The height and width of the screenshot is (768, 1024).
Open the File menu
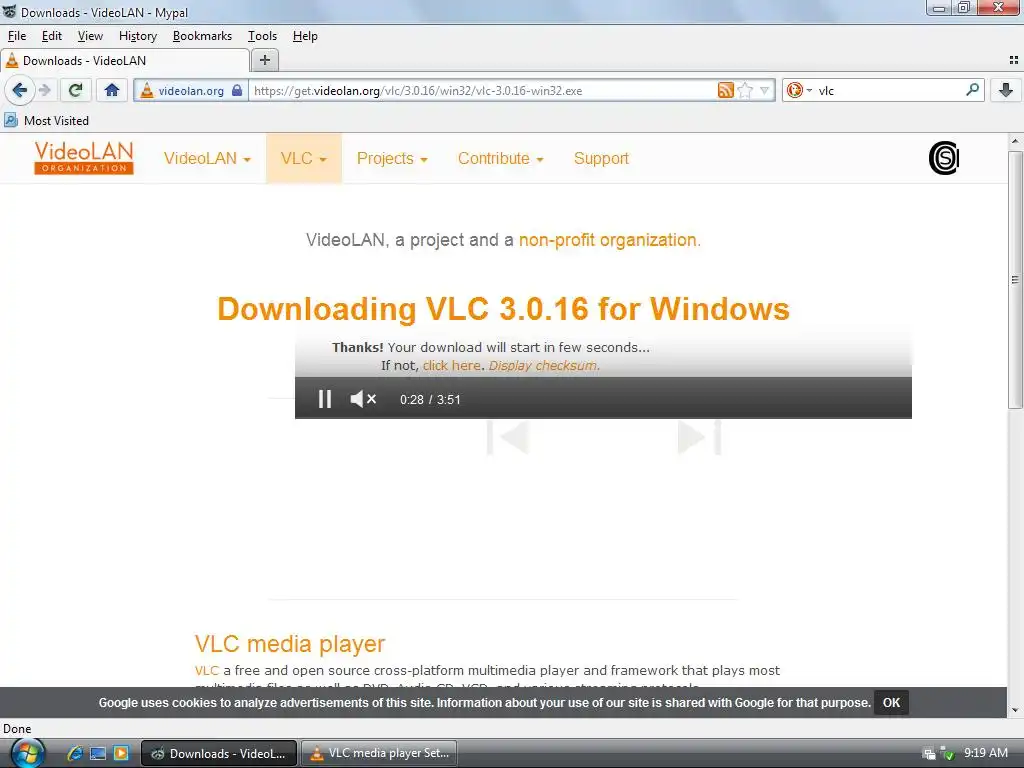coord(17,36)
